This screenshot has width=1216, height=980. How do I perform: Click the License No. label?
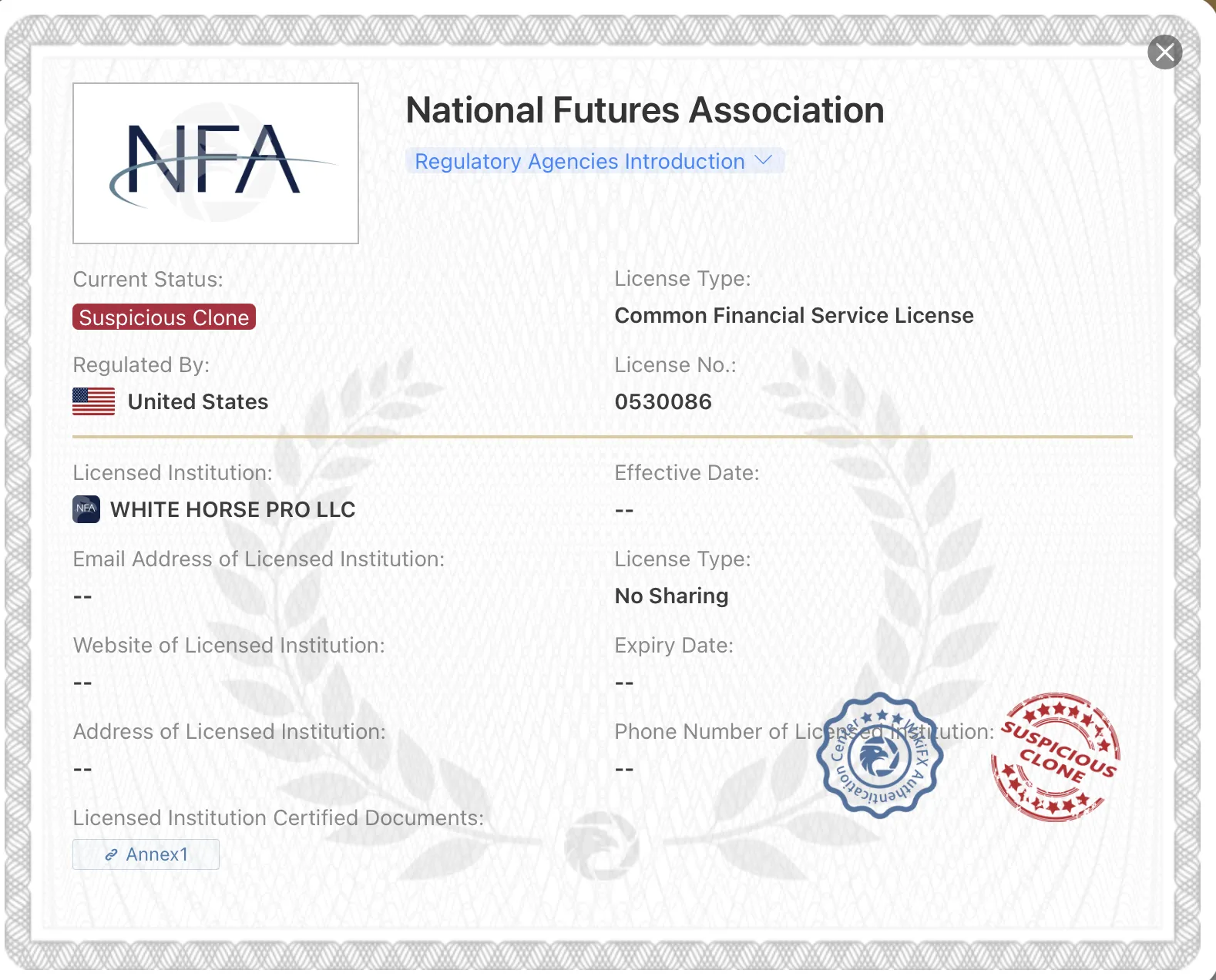tap(676, 365)
